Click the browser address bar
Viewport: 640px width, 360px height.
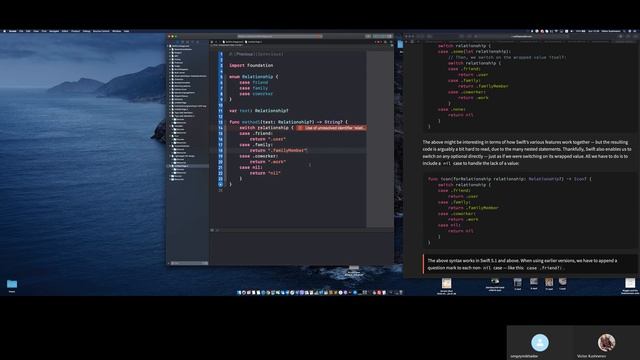click(x=522, y=36)
